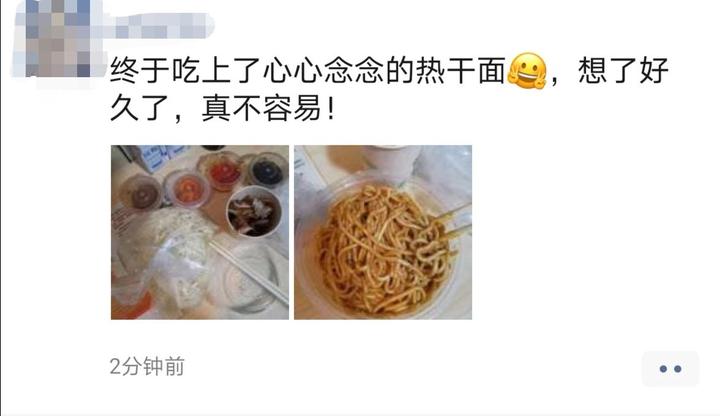
Task: Click the chopsticks holding noodles in right photo
Action: (452, 222)
